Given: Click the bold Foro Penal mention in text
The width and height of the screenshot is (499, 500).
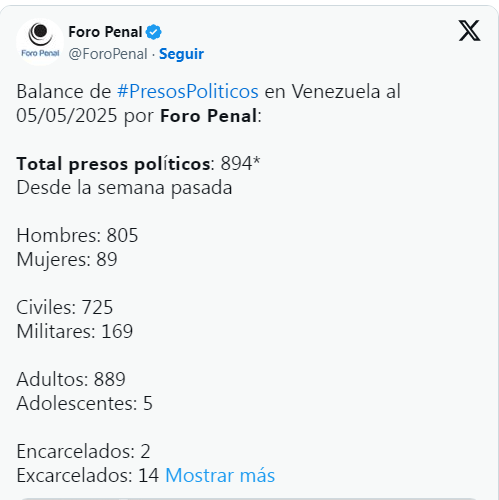Looking at the screenshot, I should (x=209, y=116).
